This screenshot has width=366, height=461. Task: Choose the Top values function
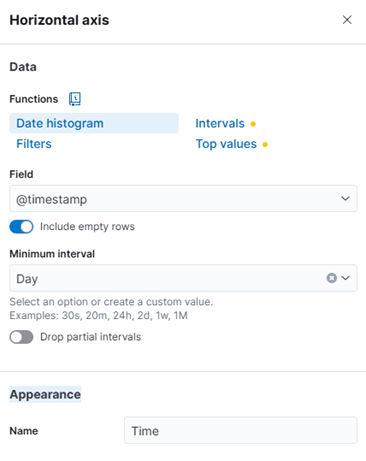[x=226, y=144]
